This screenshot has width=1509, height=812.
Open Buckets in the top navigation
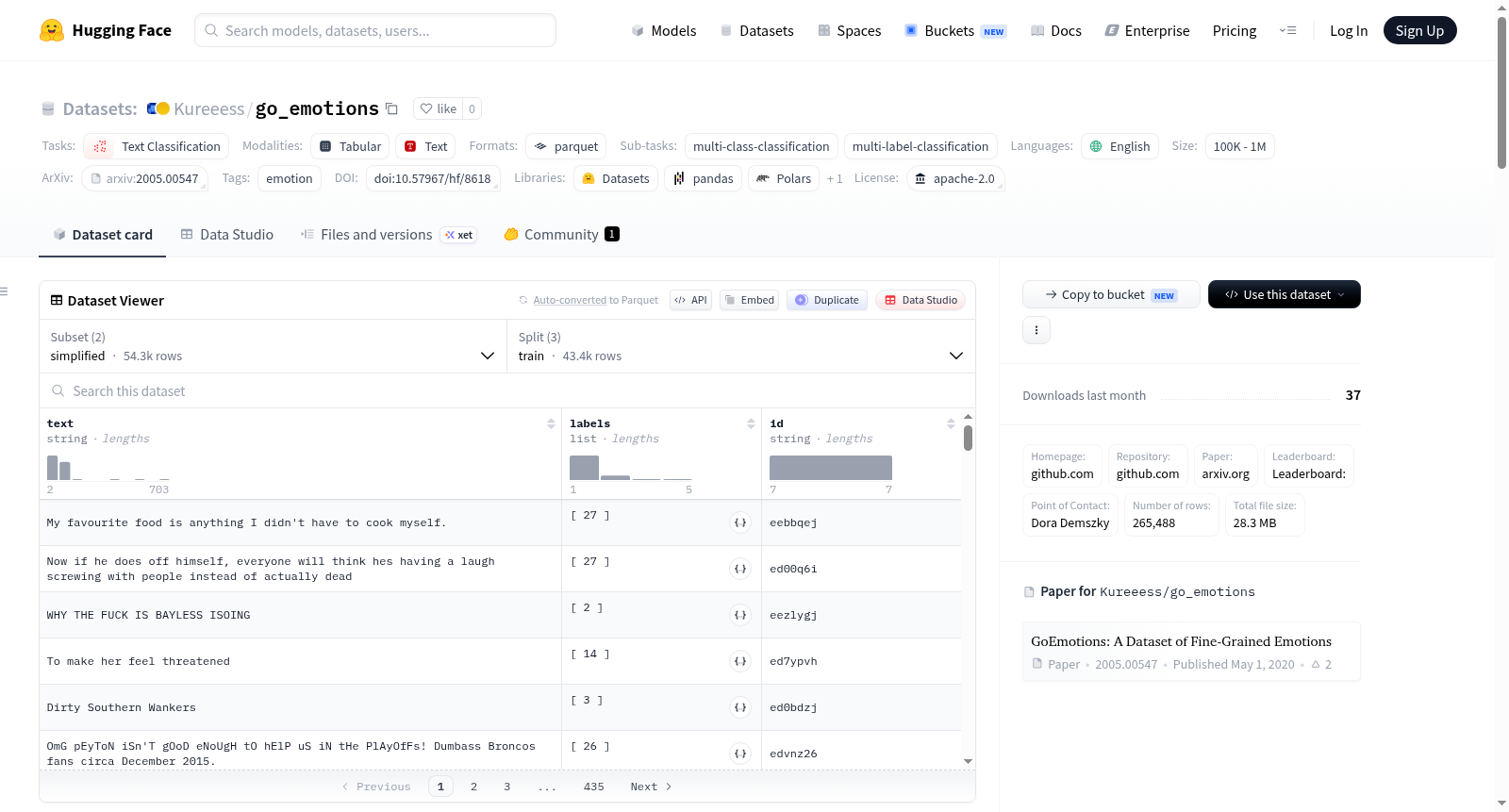coord(955,31)
